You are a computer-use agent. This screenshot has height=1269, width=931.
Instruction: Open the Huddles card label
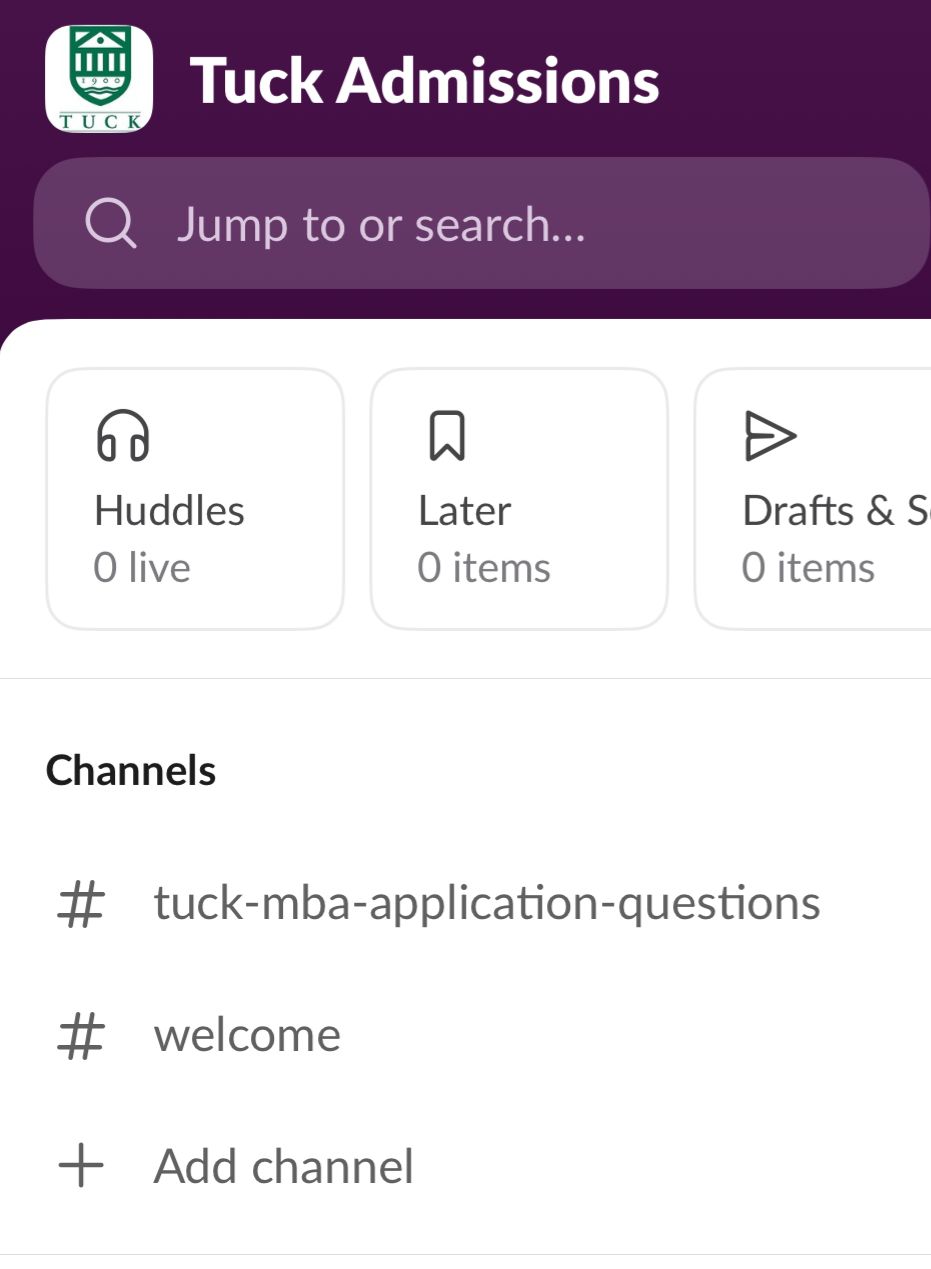tap(169, 511)
